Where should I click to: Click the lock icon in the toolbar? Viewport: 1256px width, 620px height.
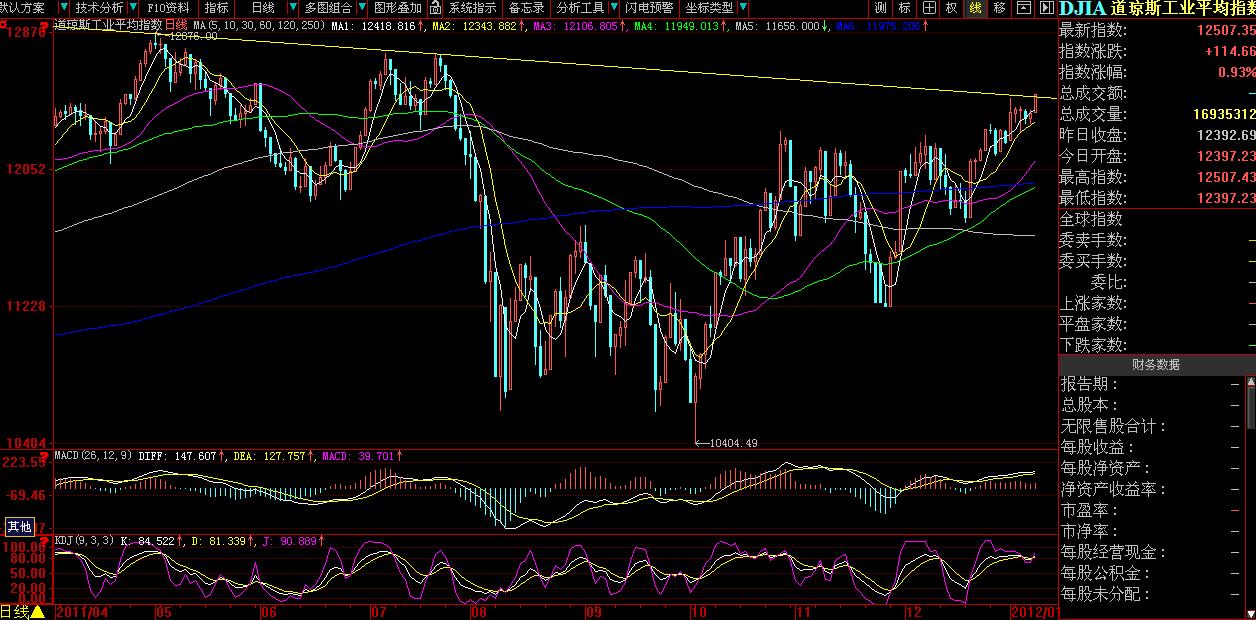coord(435,8)
